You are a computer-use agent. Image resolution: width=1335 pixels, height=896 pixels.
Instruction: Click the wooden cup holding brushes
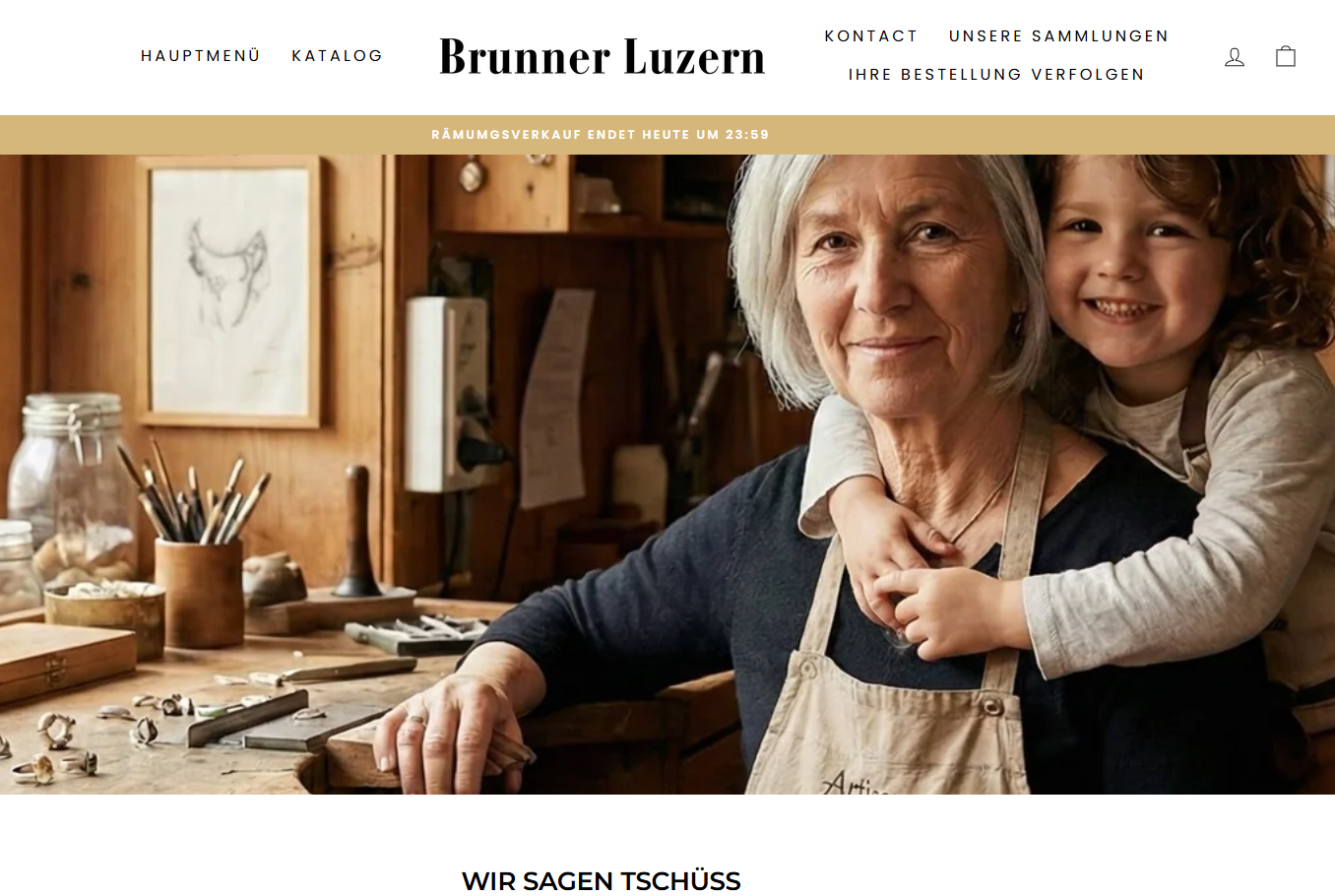pyautogui.click(x=199, y=591)
